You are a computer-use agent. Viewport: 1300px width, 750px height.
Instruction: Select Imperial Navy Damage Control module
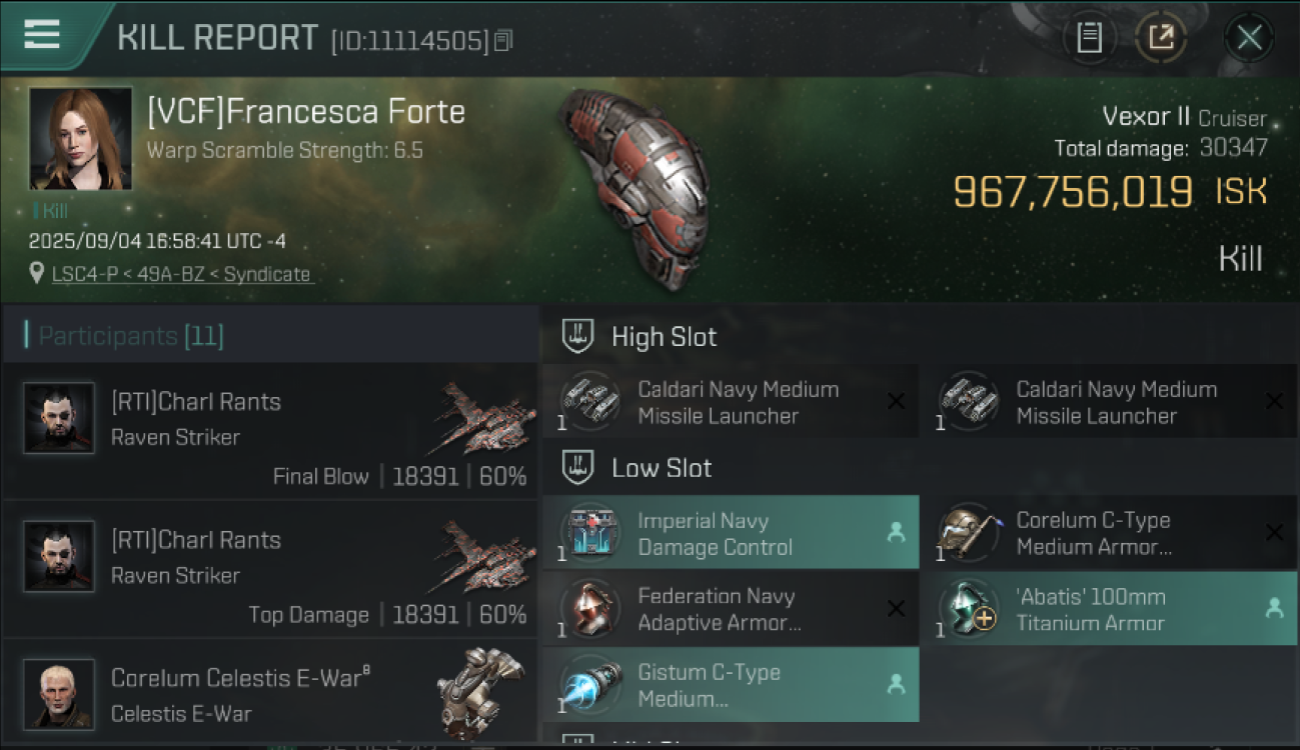pos(730,533)
